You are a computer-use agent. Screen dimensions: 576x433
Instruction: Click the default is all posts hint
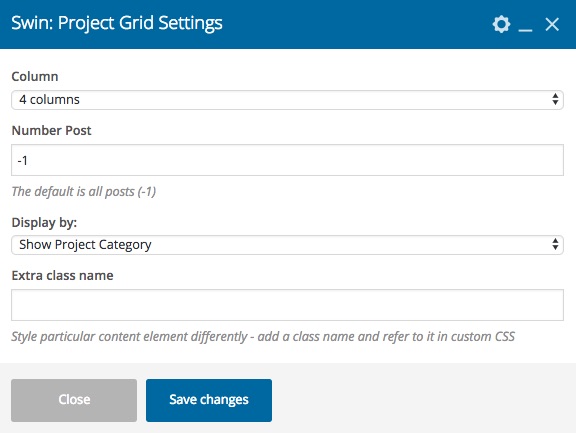click(84, 191)
